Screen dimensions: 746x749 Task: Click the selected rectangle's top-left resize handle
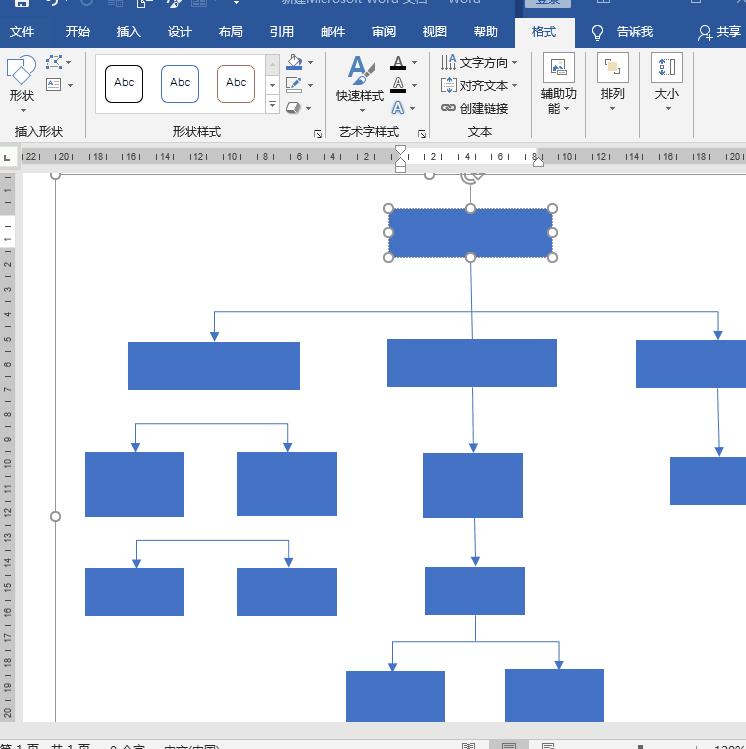[388, 208]
